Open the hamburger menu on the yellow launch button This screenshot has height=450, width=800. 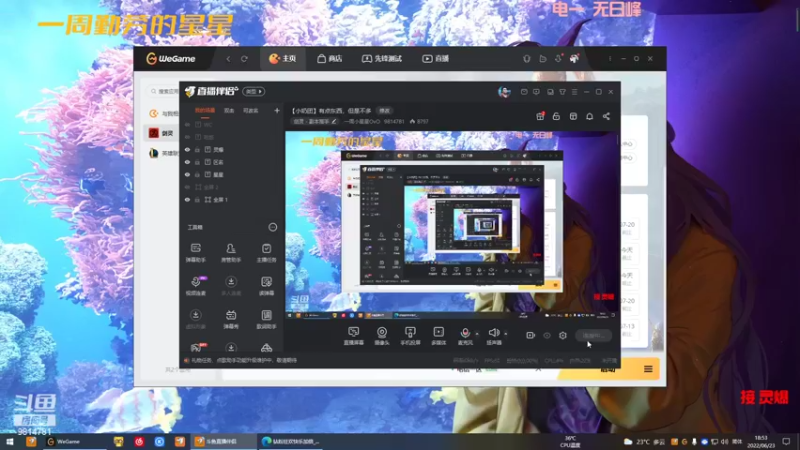pos(648,369)
